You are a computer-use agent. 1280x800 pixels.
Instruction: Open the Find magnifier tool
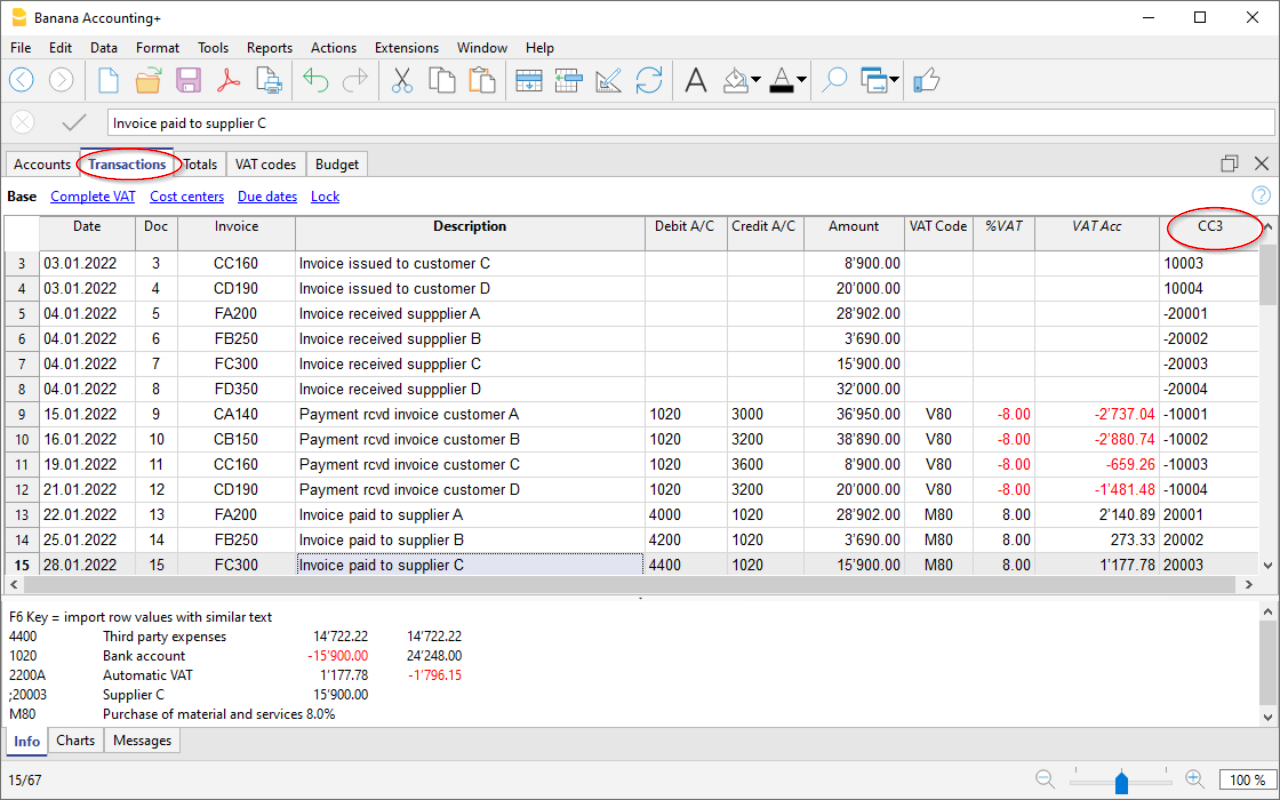(834, 80)
